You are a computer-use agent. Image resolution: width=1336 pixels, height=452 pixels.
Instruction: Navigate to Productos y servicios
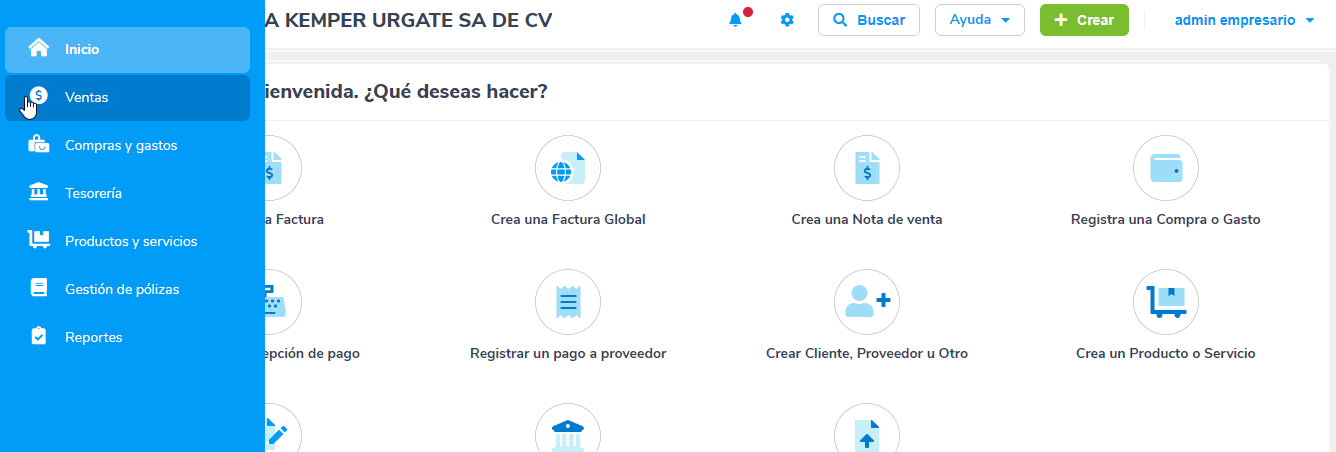click(x=130, y=241)
